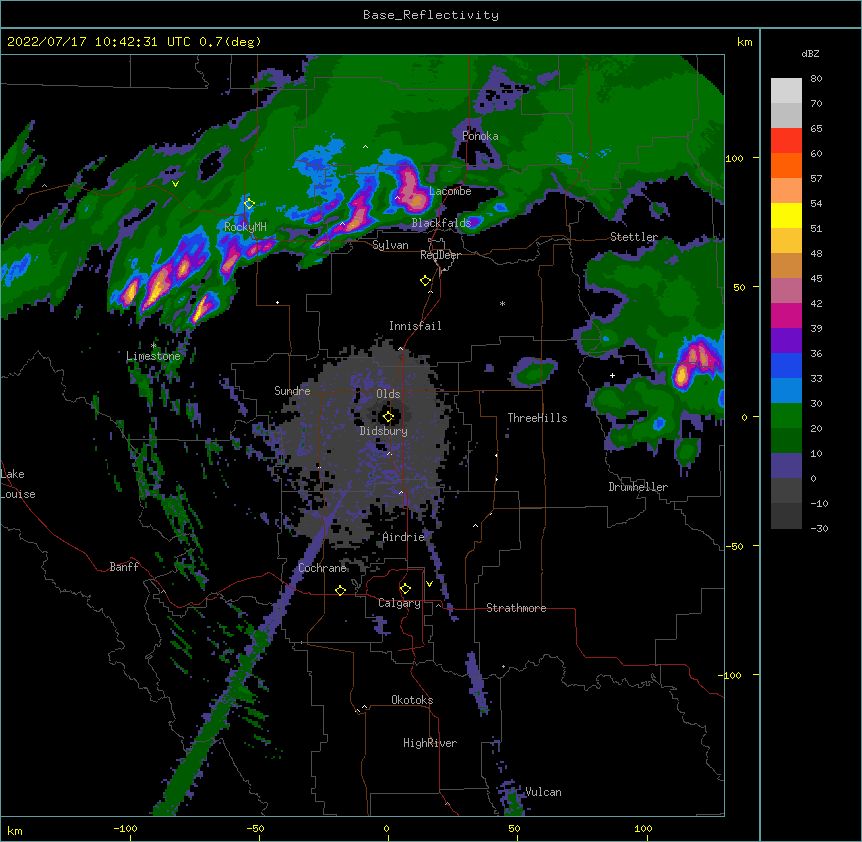Image resolution: width=862 pixels, height=842 pixels.
Task: Click the Ponoka city label
Action: pos(480,136)
